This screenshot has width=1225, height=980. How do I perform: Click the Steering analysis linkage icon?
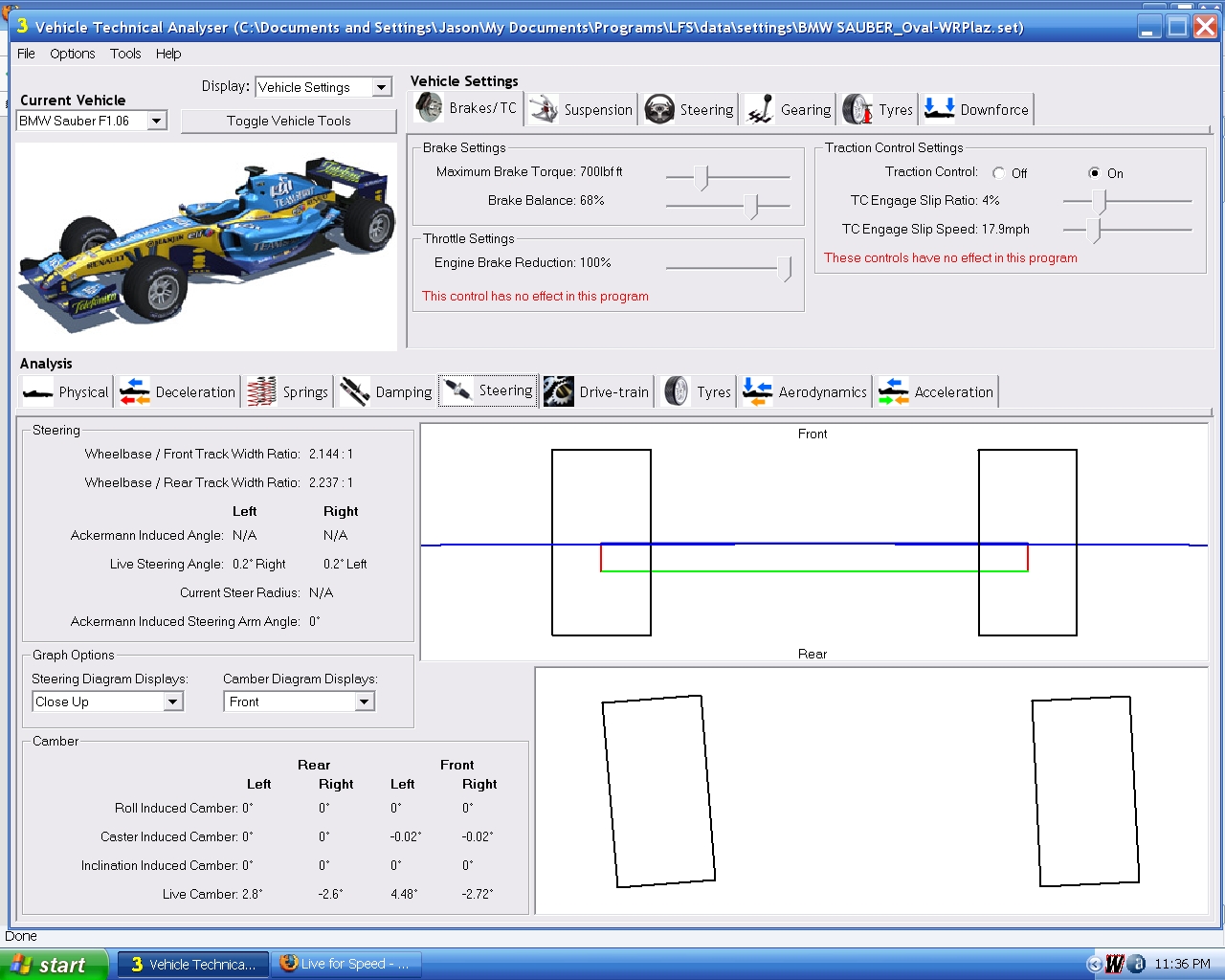click(x=457, y=390)
